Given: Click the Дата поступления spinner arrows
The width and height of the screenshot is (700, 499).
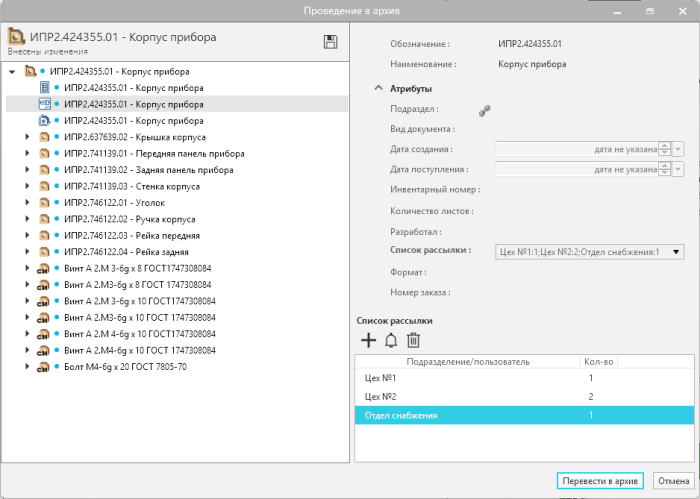Looking at the screenshot, I should click(665, 170).
